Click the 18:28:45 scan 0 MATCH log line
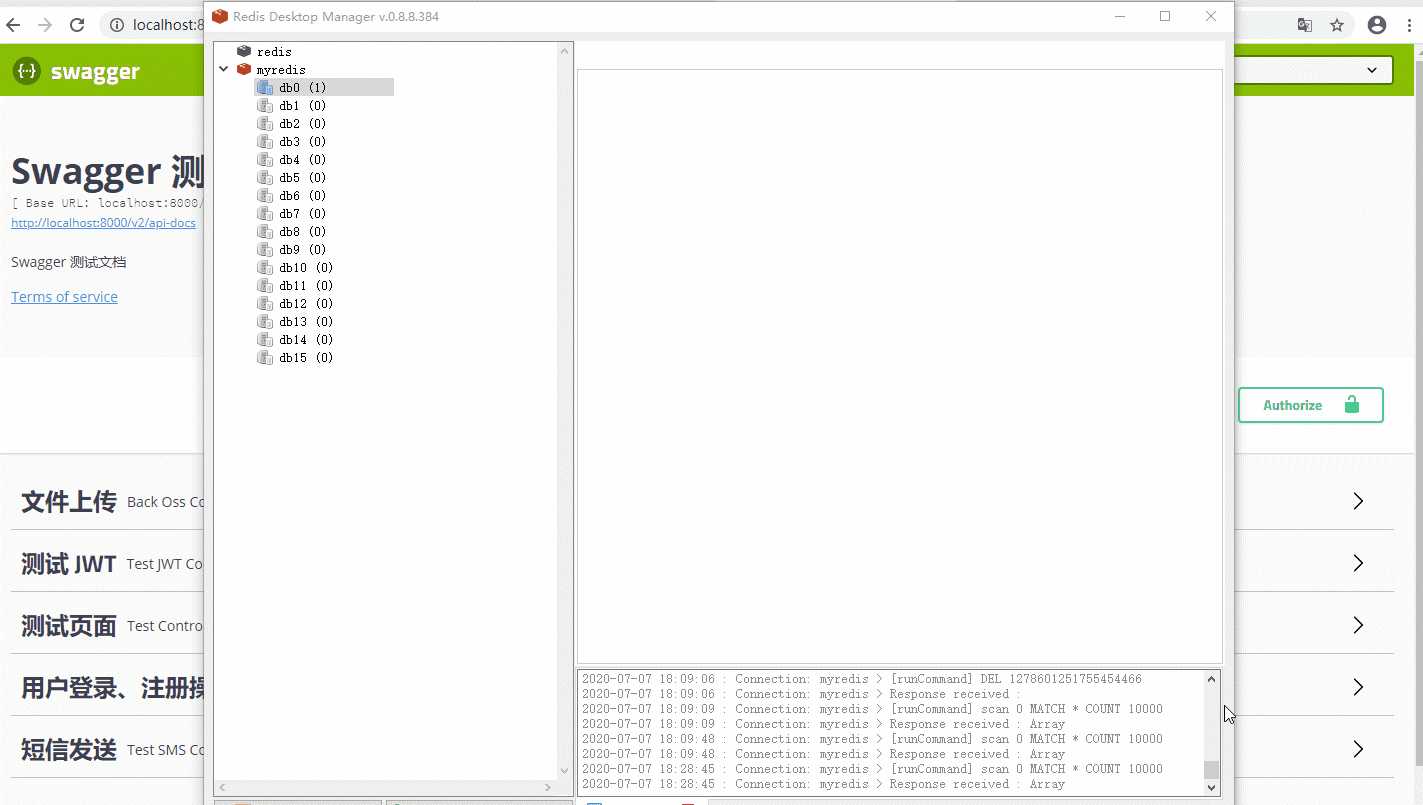 [x=872, y=769]
